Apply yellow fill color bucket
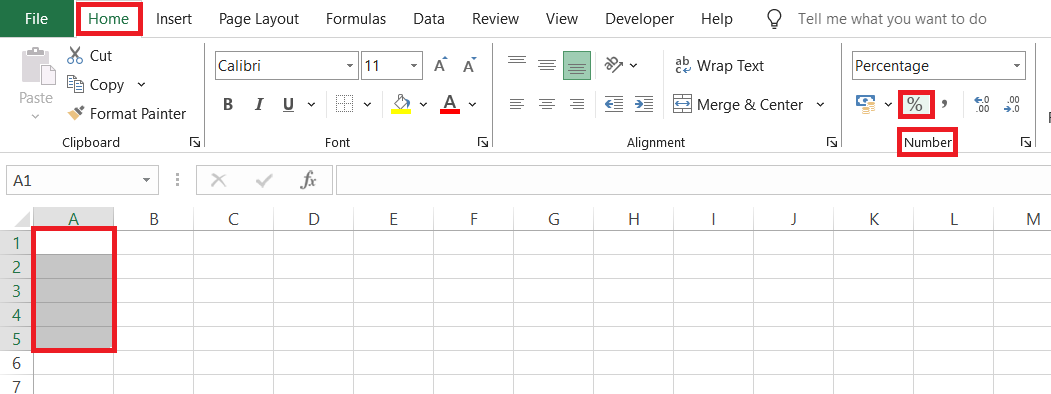This screenshot has height=394, width=1051. click(401, 104)
